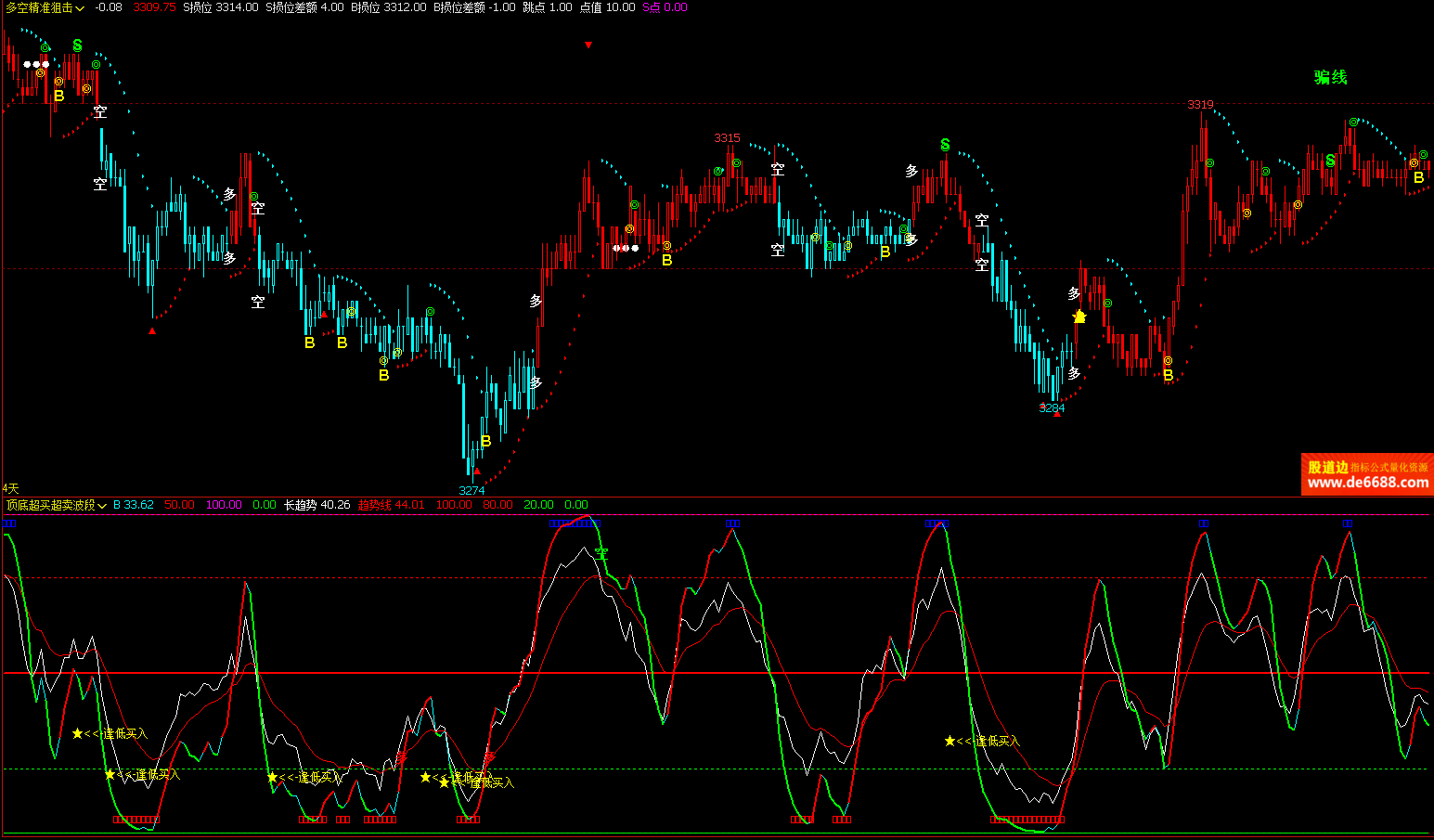Click the 3274 low price label

click(472, 490)
